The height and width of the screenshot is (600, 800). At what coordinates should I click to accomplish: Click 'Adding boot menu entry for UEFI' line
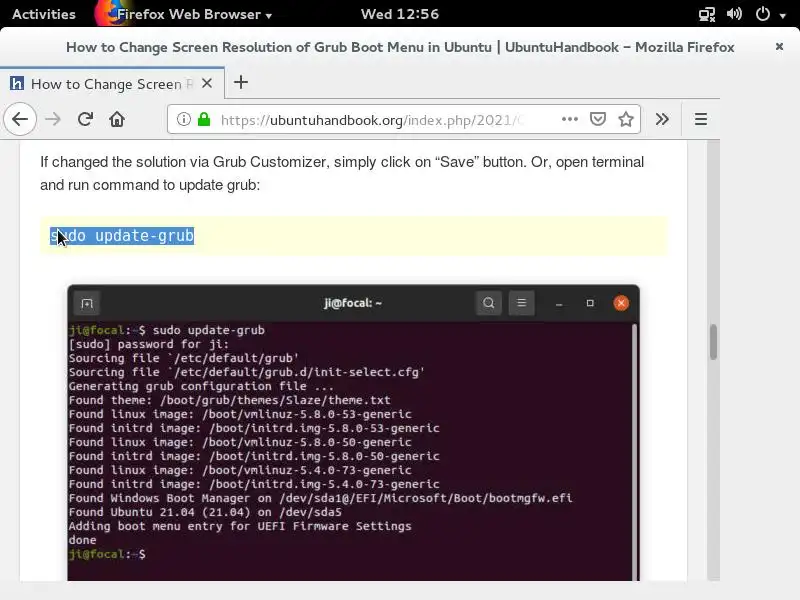240,526
